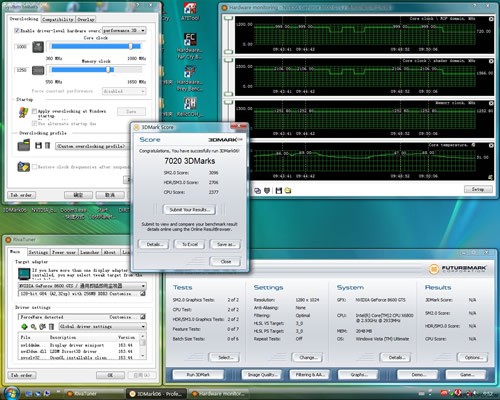Screen dimensions: 500x400
Task: Click the Customize icon beside ForceWare detected
Action: [x=142, y=317]
